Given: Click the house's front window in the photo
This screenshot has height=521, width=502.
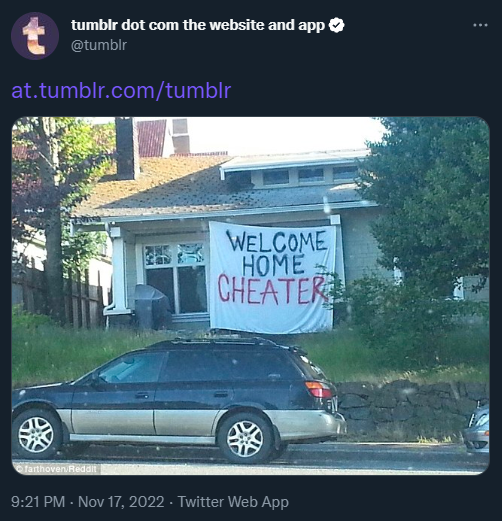Looking at the screenshot, I should 175,279.
